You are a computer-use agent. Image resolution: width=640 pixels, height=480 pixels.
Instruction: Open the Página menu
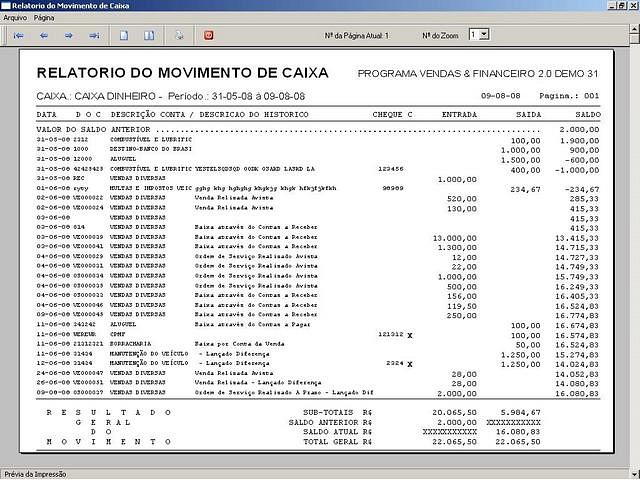[x=44, y=18]
